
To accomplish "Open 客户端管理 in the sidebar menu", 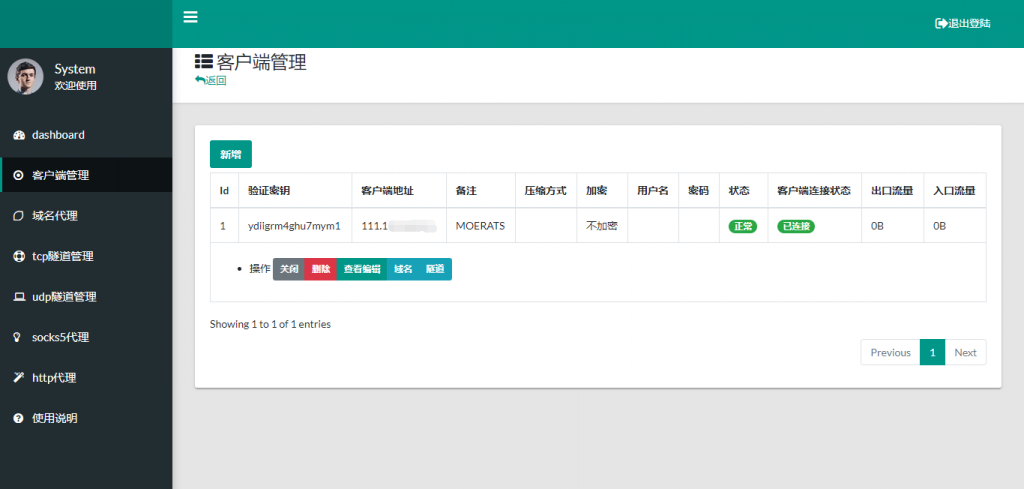I will [60, 175].
